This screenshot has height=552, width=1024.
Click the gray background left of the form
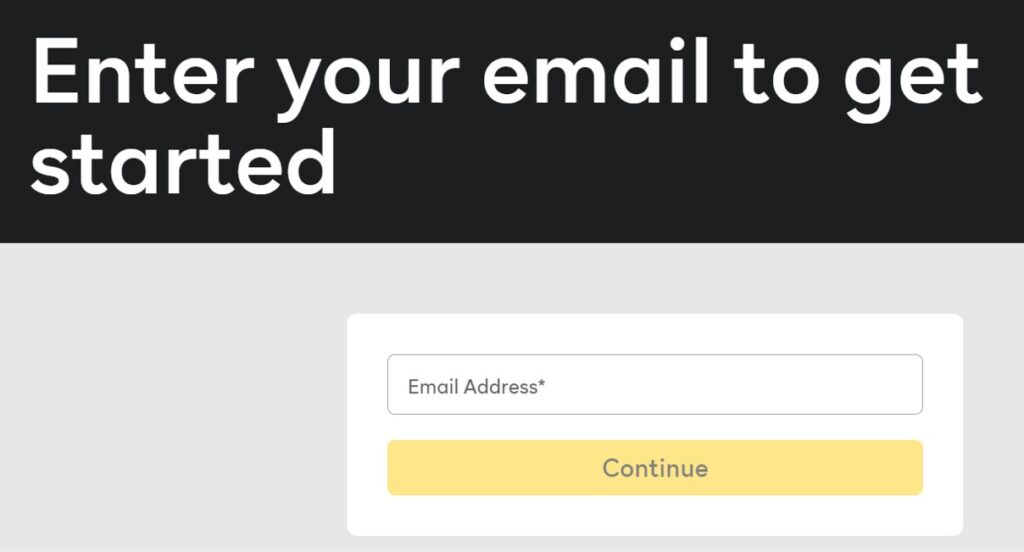point(170,400)
